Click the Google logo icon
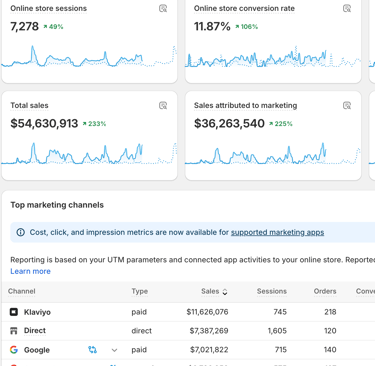This screenshot has height=366, width=375. tap(14, 350)
